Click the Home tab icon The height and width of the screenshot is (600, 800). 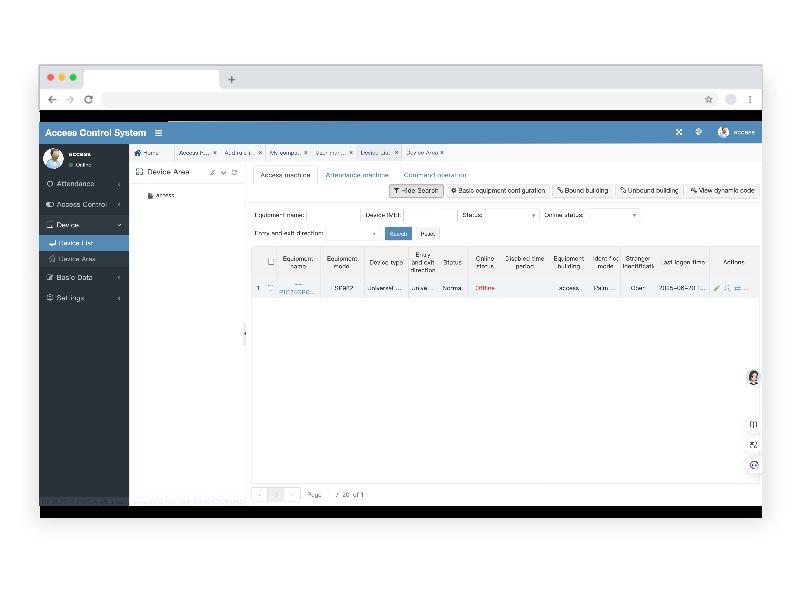pyautogui.click(x=138, y=153)
